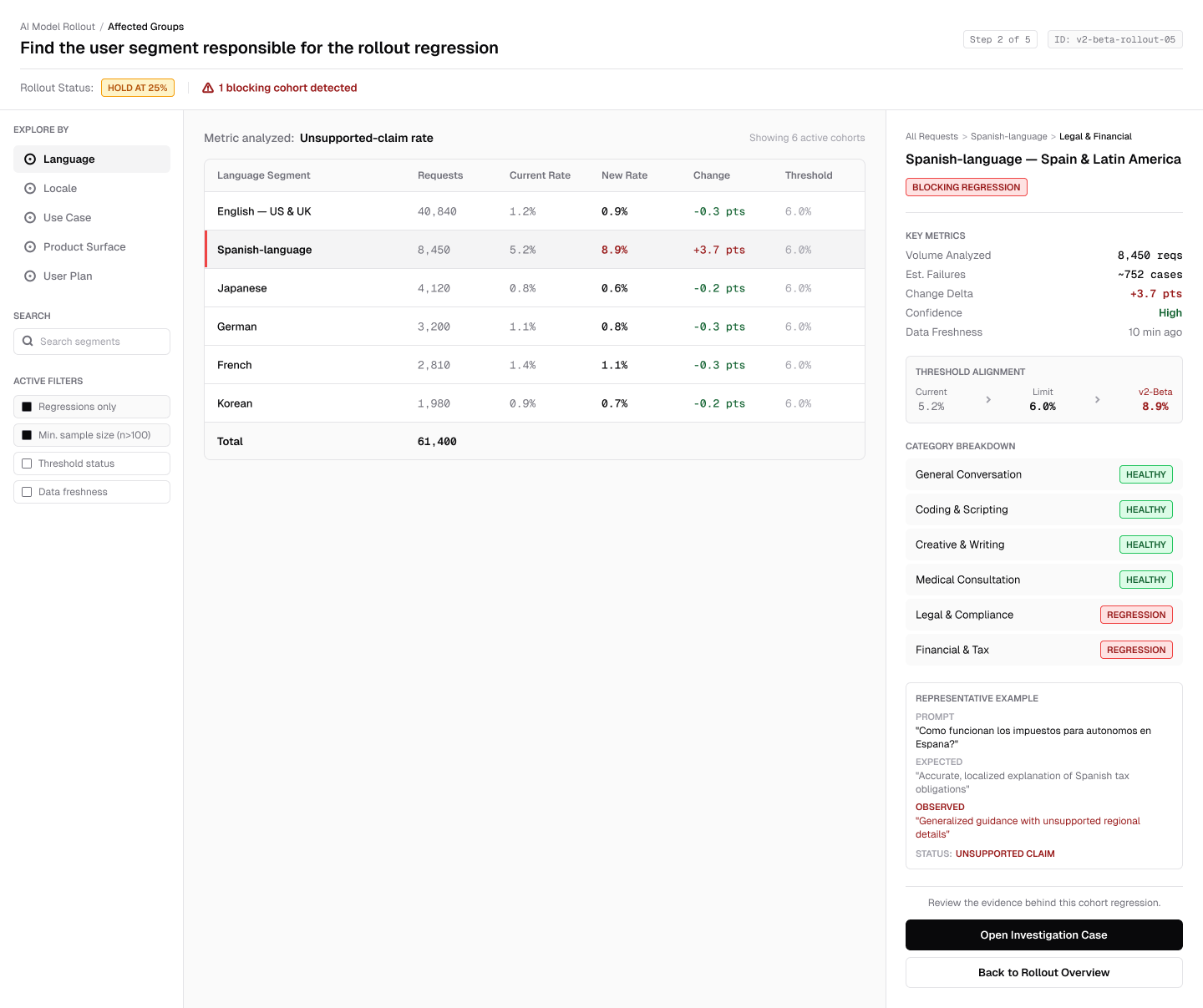Sort by the New Rate column header
1203x1008 pixels.
pos(624,175)
